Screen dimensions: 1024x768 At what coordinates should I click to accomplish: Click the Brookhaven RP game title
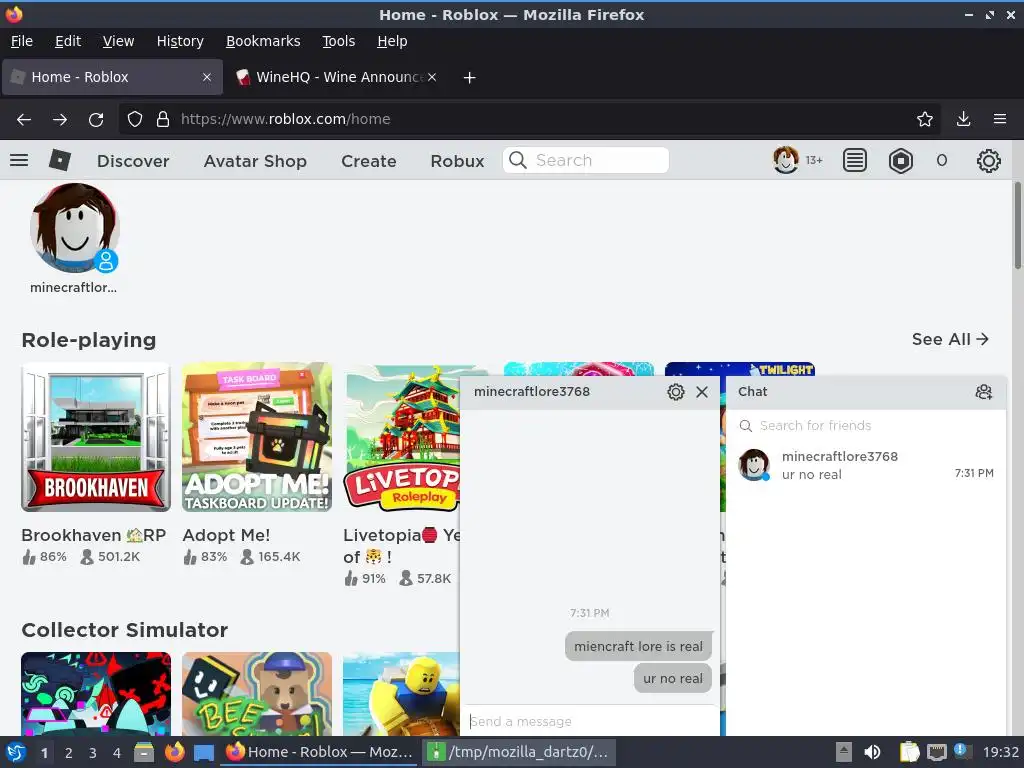[x=93, y=535]
